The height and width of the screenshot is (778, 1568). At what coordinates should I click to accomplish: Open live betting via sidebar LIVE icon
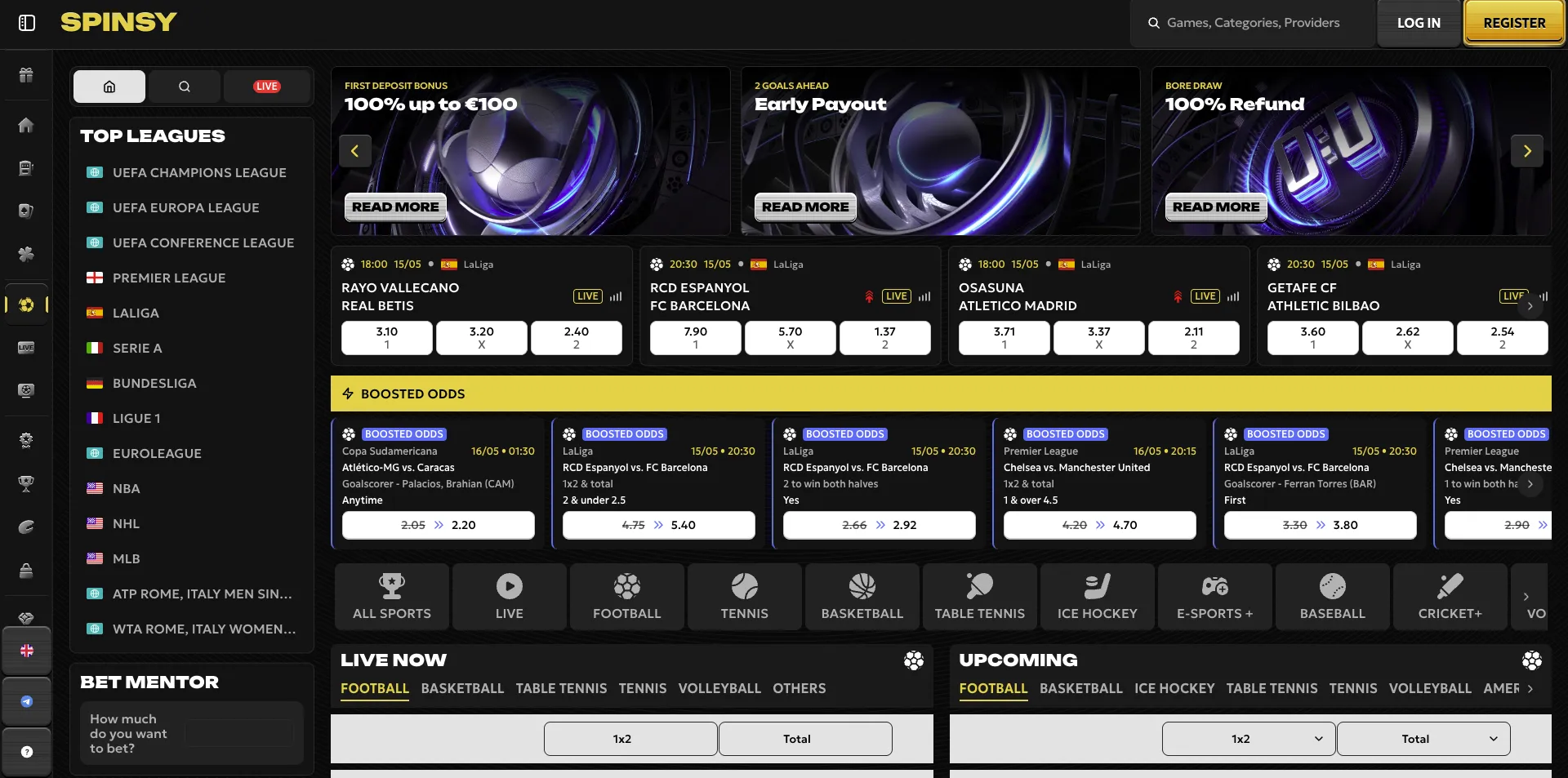pyautogui.click(x=26, y=348)
